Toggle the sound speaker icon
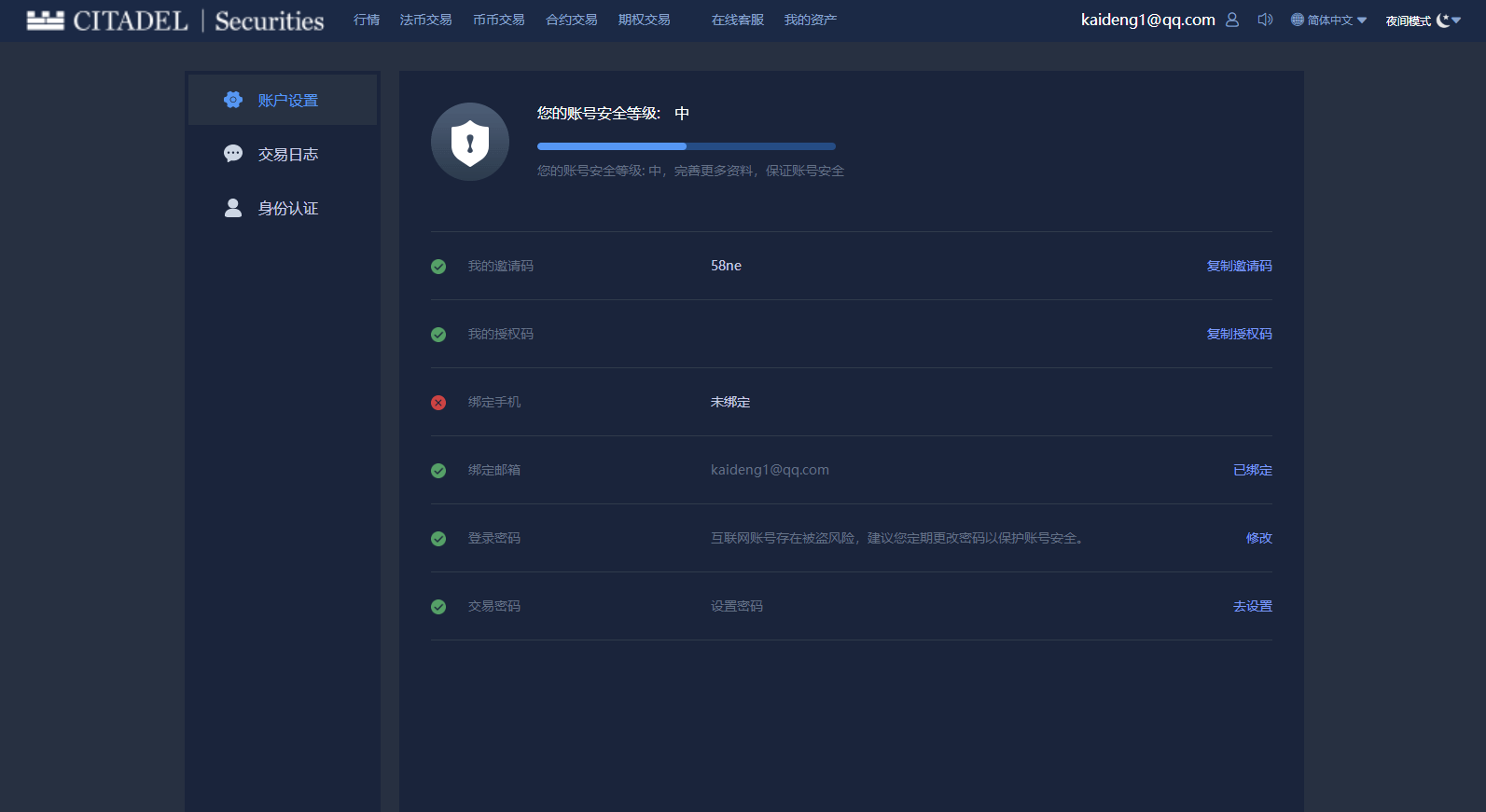This screenshot has width=1486, height=812. pos(1265,20)
